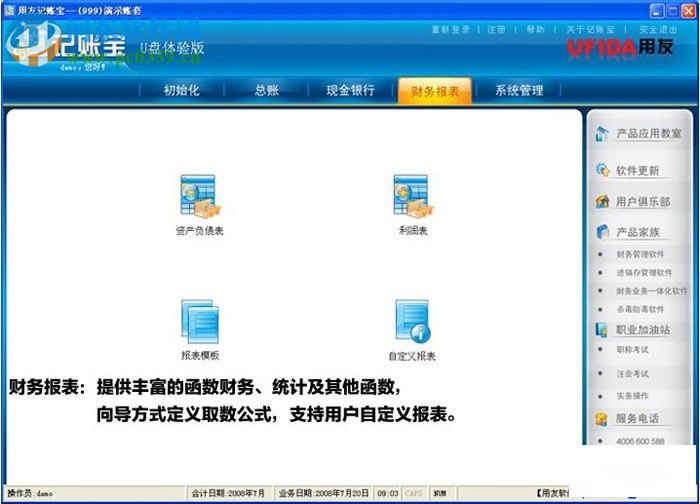Open the 产品家族 heading link
The image size is (700, 504).
point(638,232)
